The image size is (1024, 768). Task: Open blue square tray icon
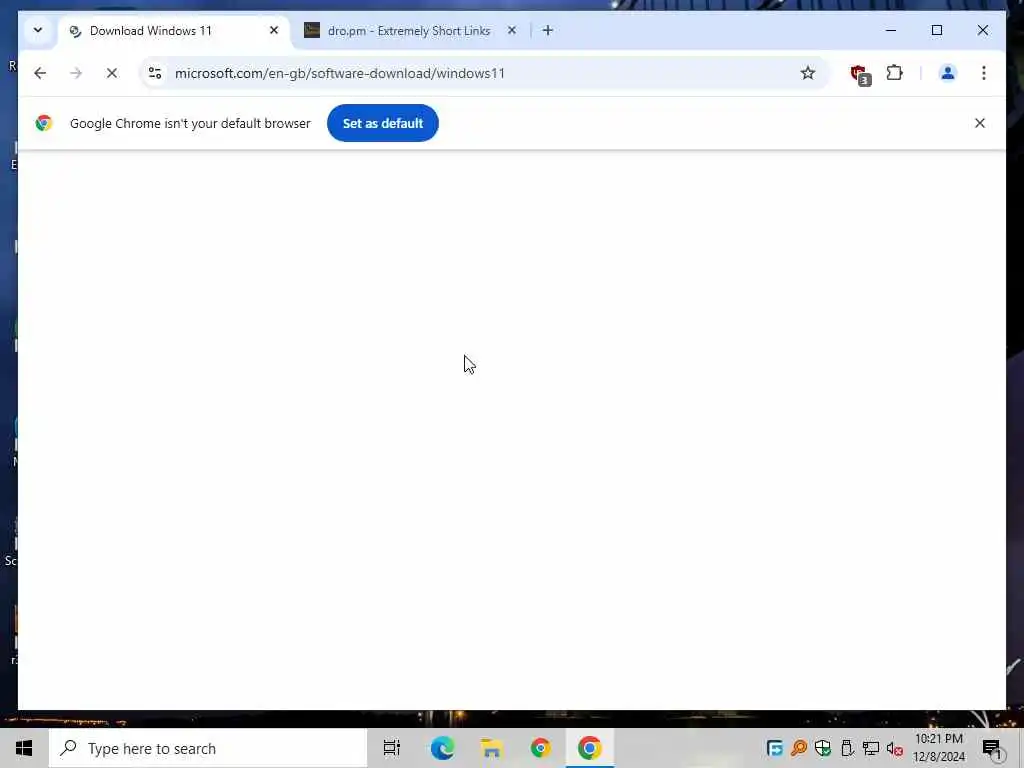775,748
